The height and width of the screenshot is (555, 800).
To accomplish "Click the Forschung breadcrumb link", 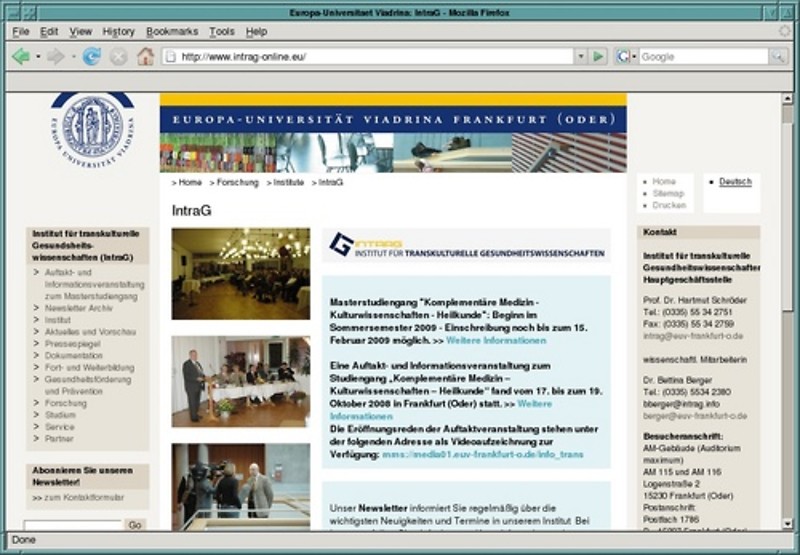I will [x=238, y=182].
